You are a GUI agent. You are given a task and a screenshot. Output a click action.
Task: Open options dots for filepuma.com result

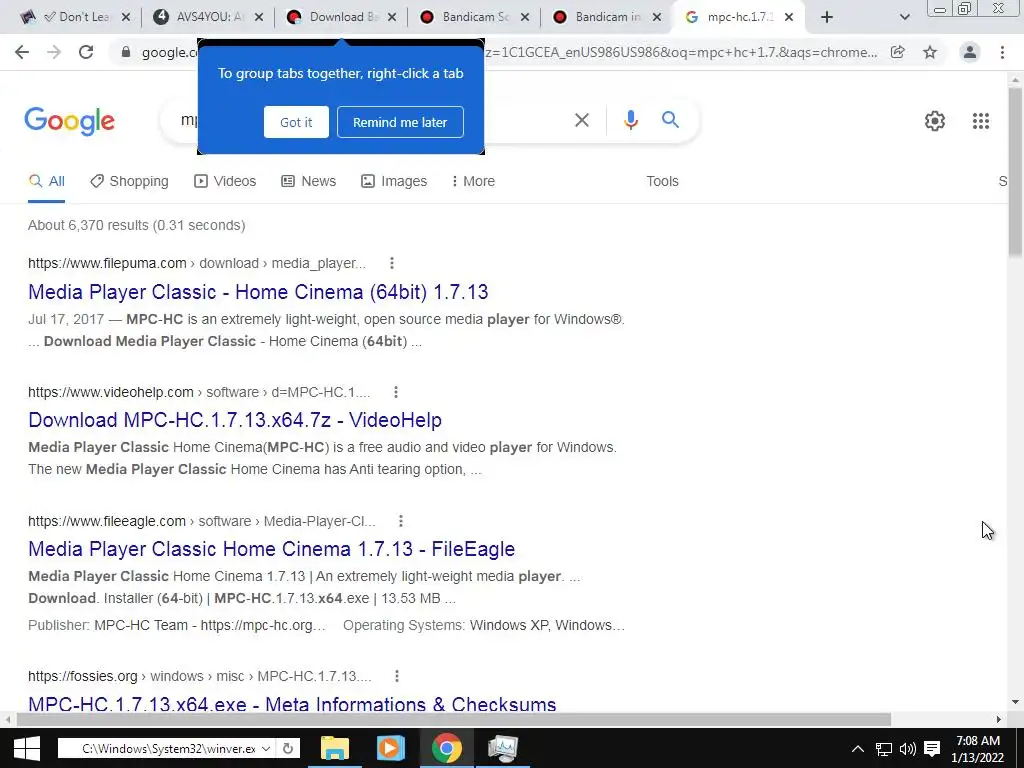(392, 263)
